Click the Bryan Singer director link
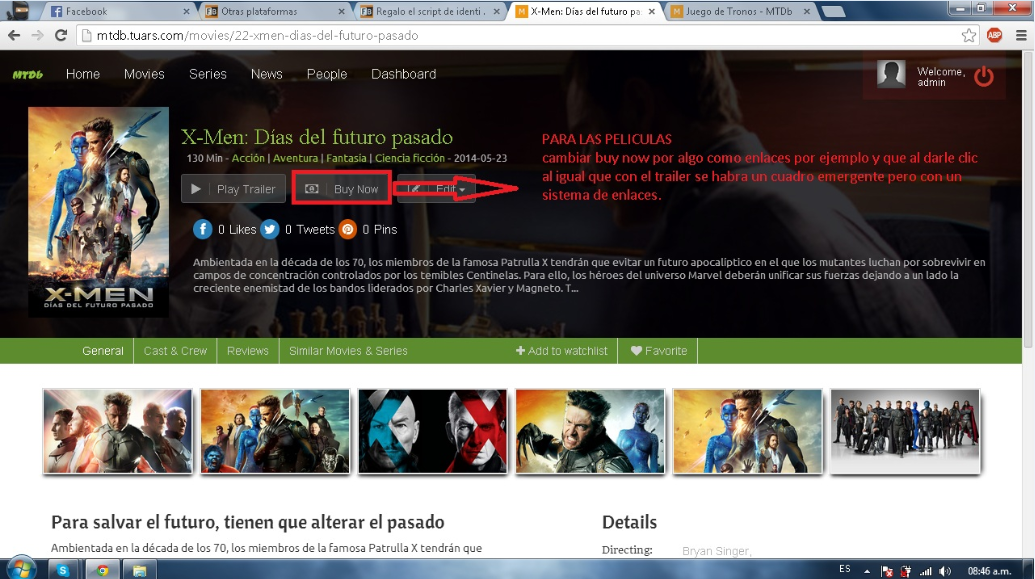 pos(716,551)
